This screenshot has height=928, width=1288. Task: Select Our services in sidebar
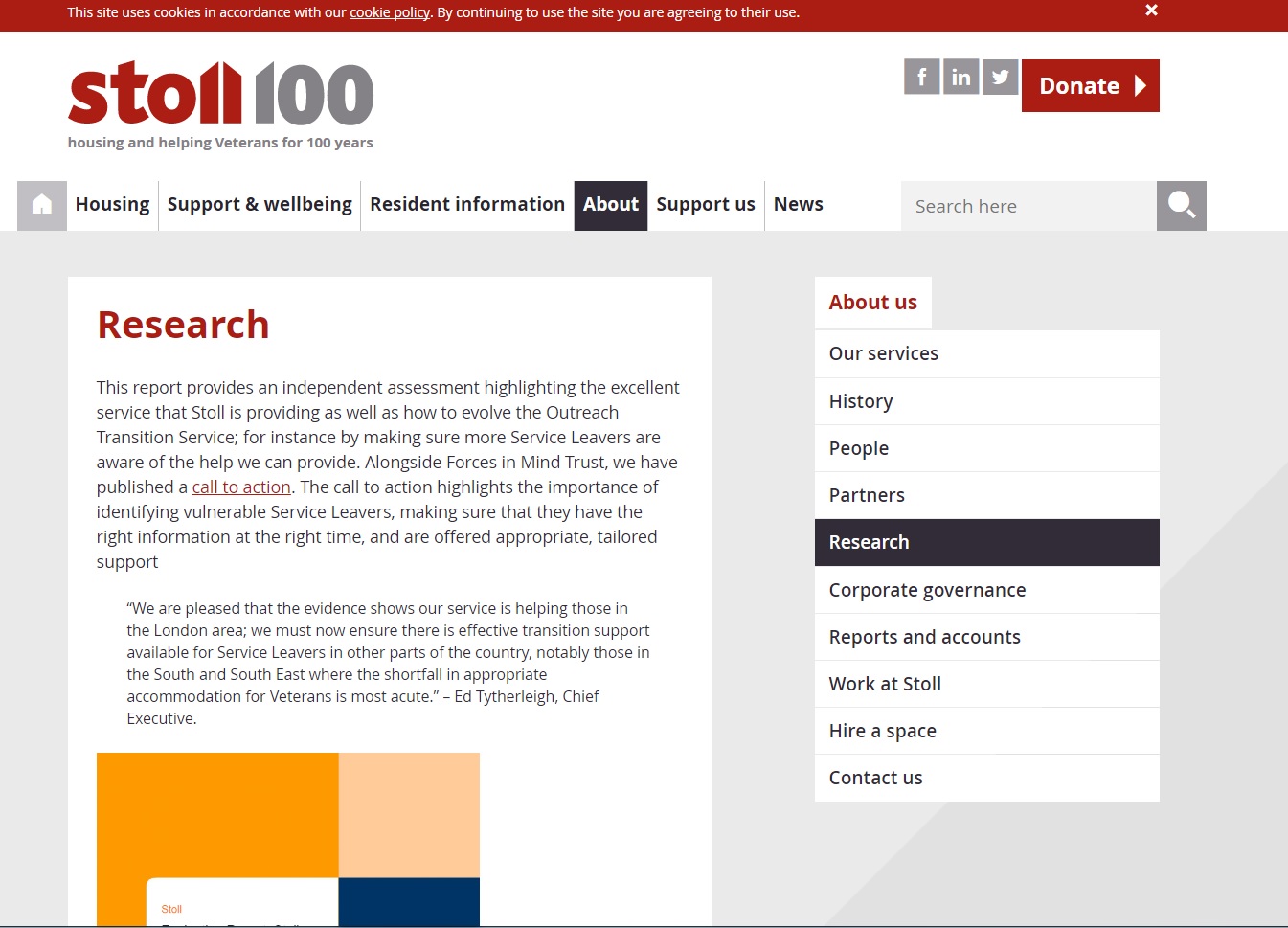pyautogui.click(x=884, y=353)
